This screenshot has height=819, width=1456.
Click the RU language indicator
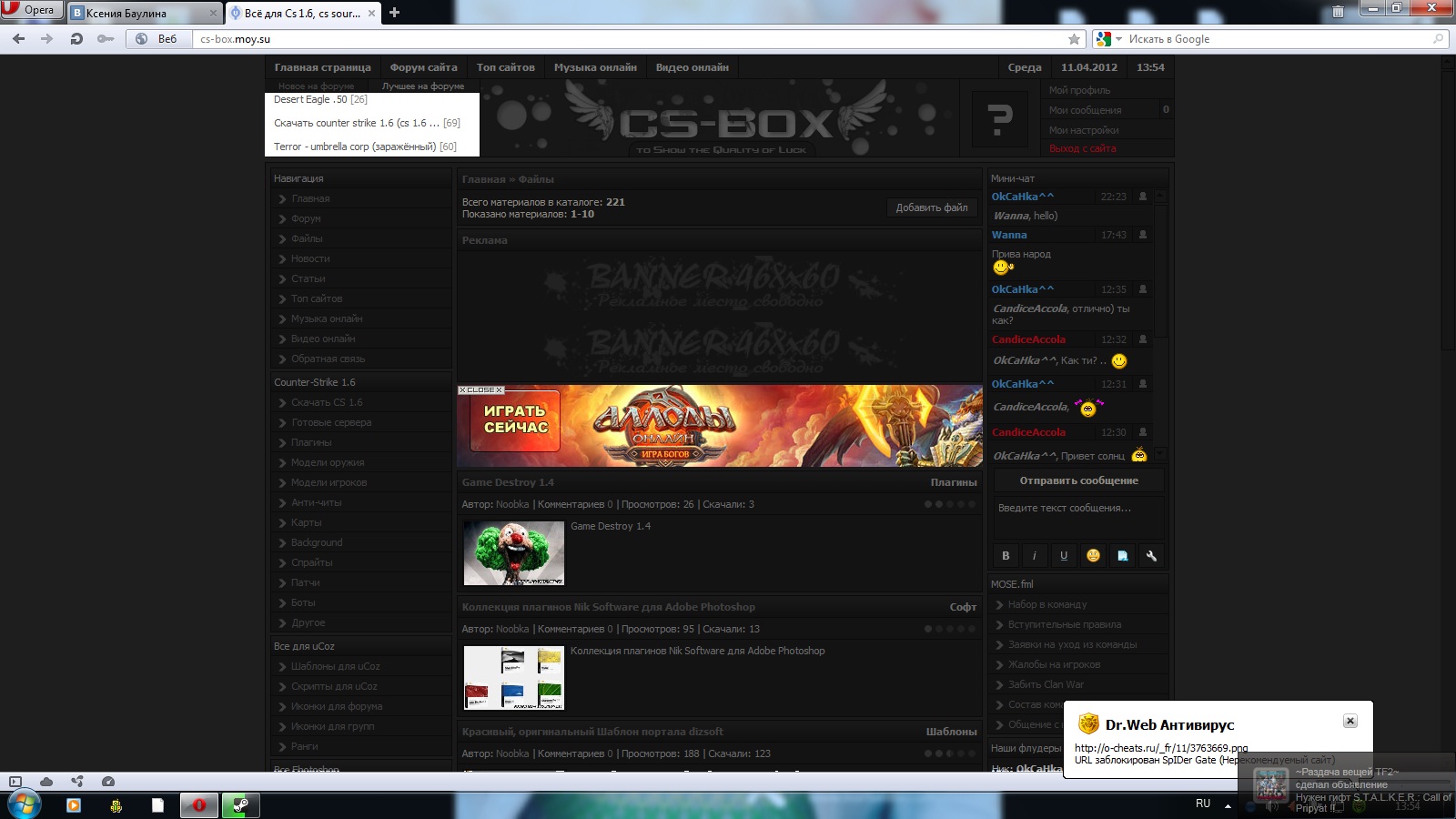(1203, 804)
